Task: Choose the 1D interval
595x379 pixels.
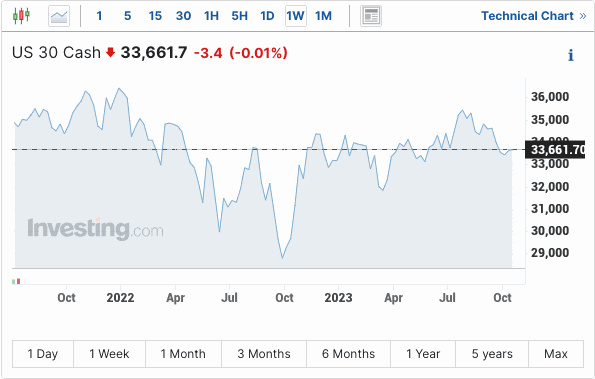Action: click(267, 16)
